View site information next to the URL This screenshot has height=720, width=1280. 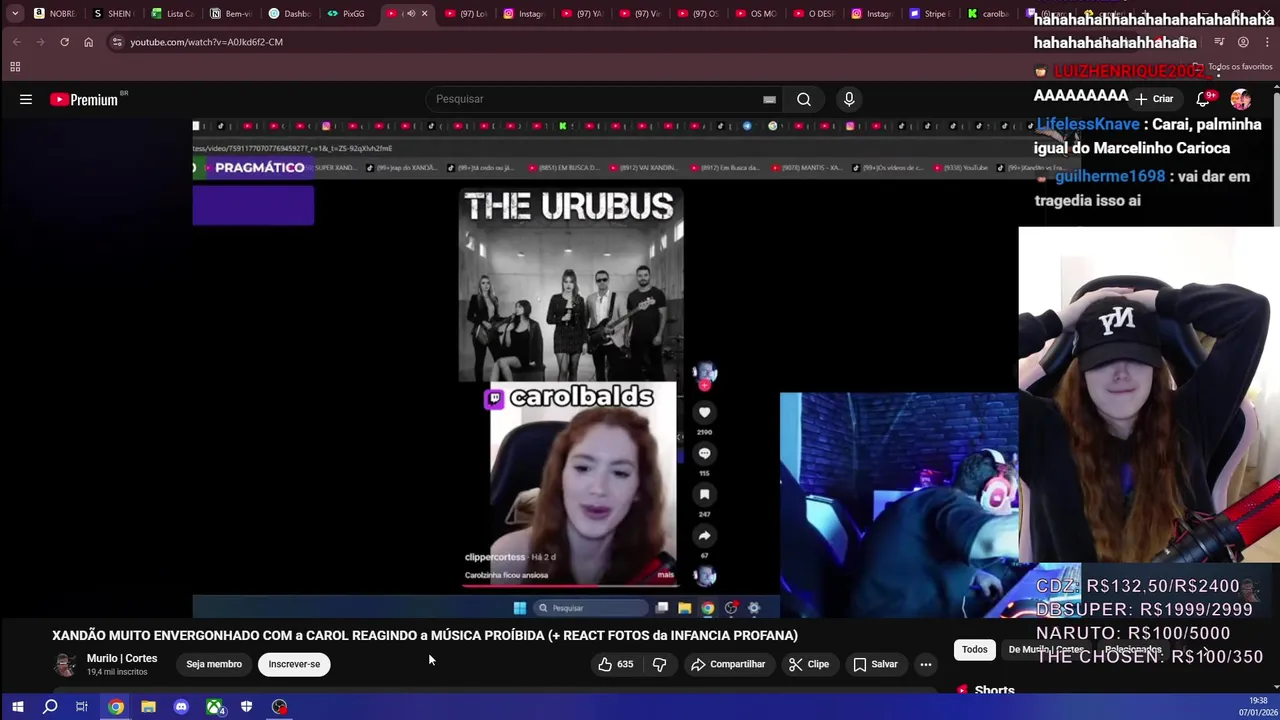click(117, 42)
